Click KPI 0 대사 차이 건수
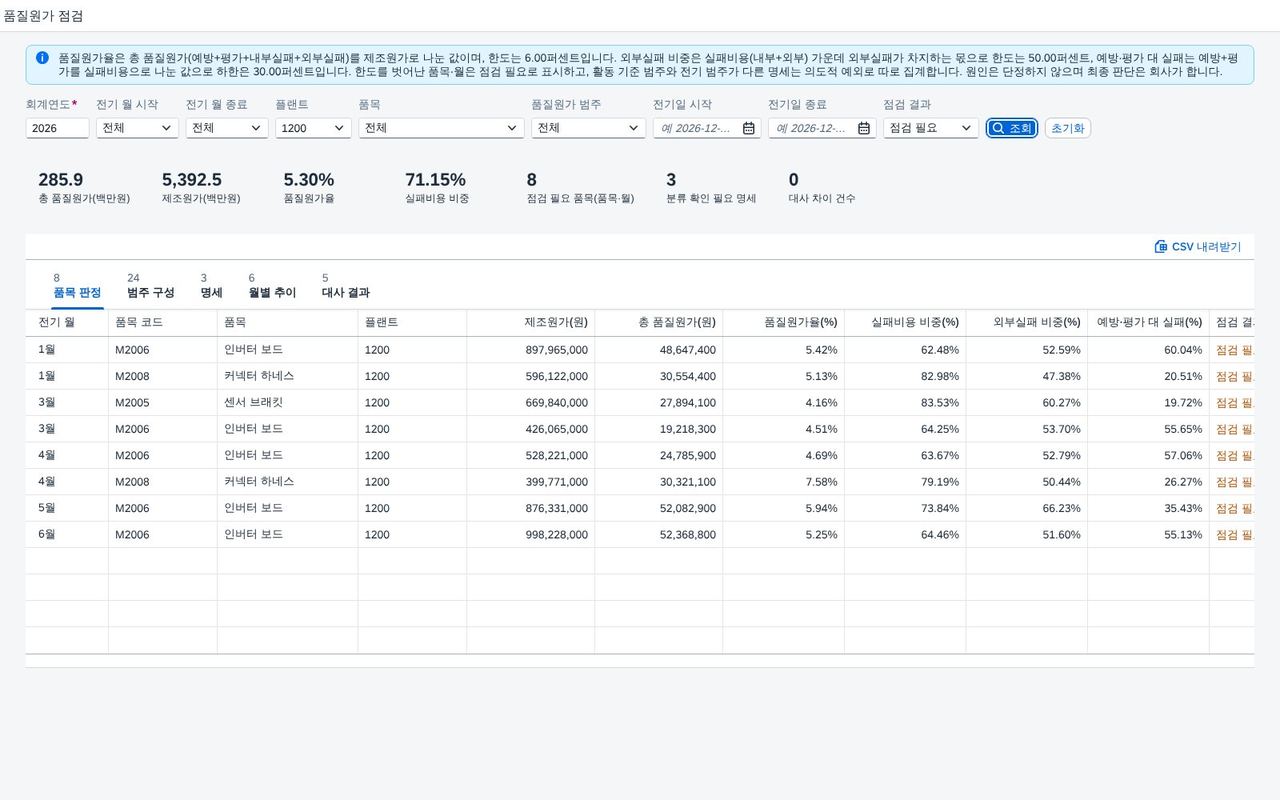The width and height of the screenshot is (1280, 800). [x=822, y=187]
